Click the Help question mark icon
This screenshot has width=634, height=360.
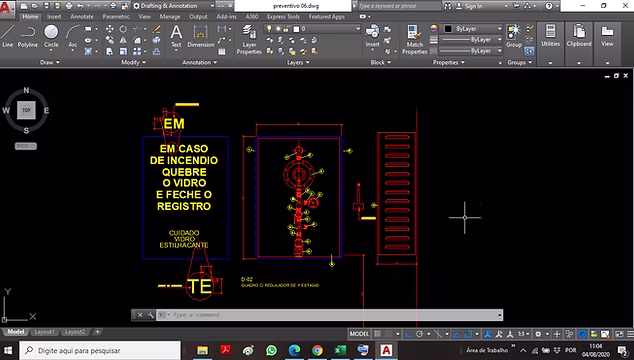[x=549, y=6]
